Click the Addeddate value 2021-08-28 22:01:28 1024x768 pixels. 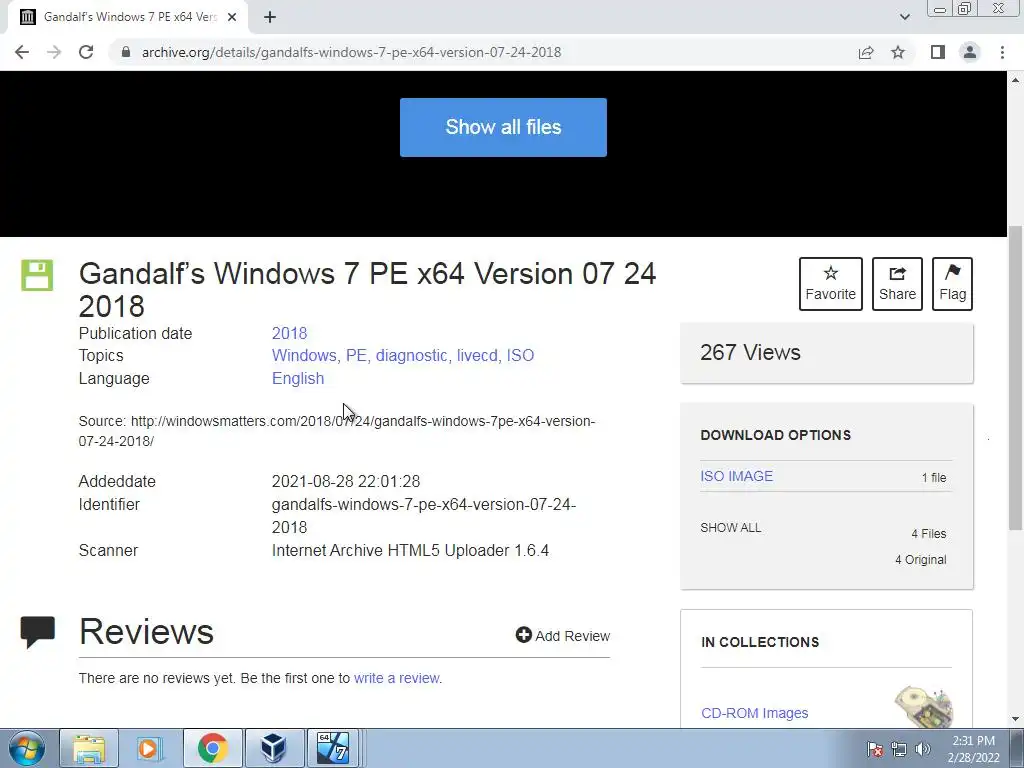click(346, 481)
